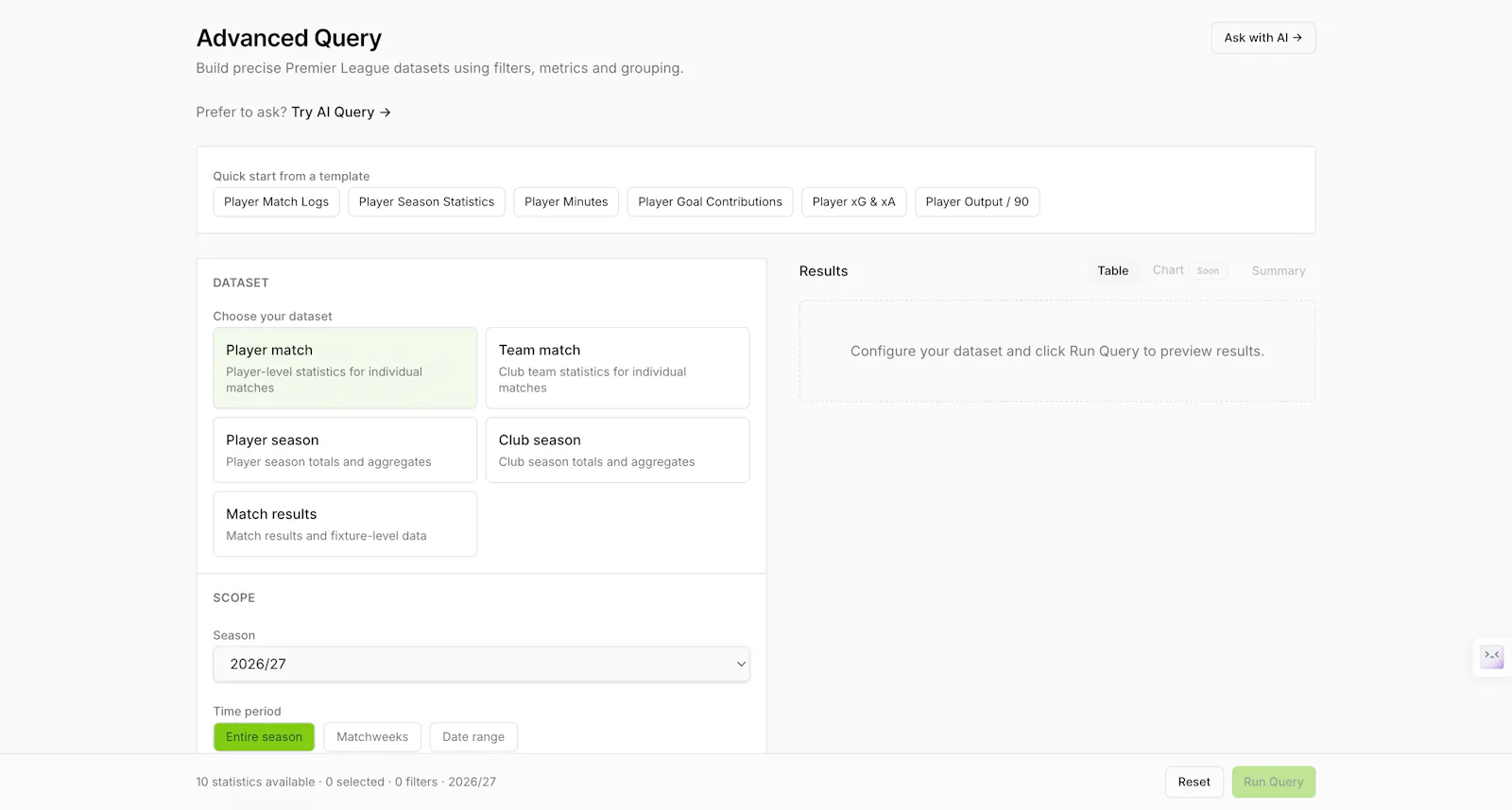The height and width of the screenshot is (810, 1512).
Task: Click the Ask with AI button
Action: click(1263, 38)
